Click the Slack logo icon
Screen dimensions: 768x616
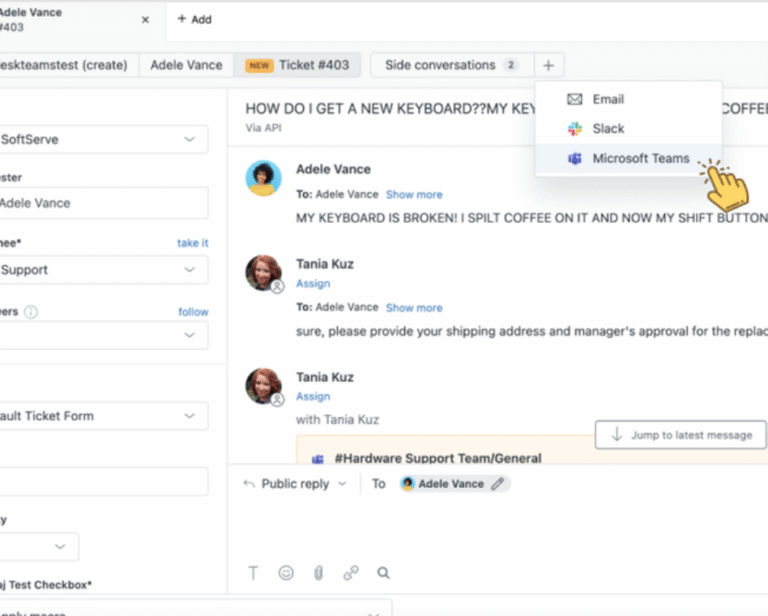575,129
